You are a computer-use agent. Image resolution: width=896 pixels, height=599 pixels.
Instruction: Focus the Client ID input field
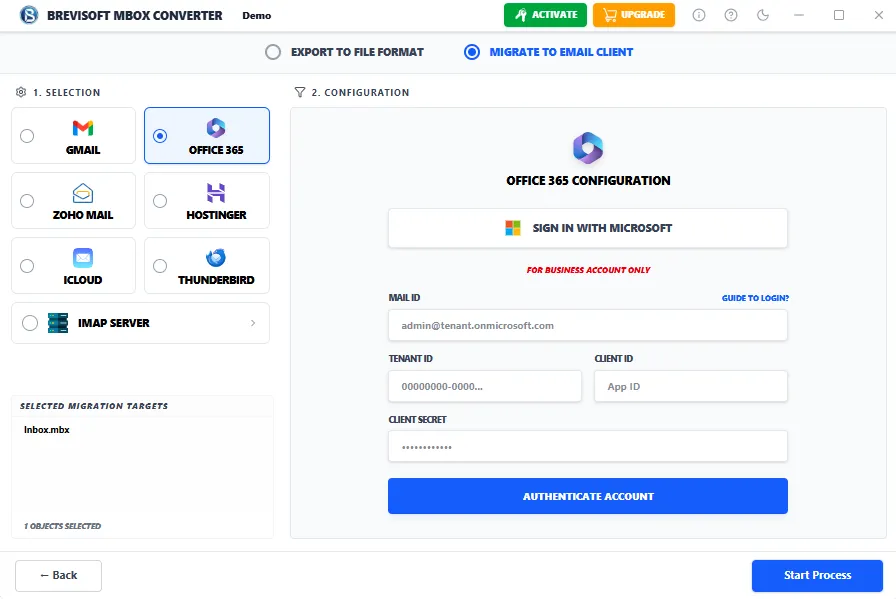[691, 386]
